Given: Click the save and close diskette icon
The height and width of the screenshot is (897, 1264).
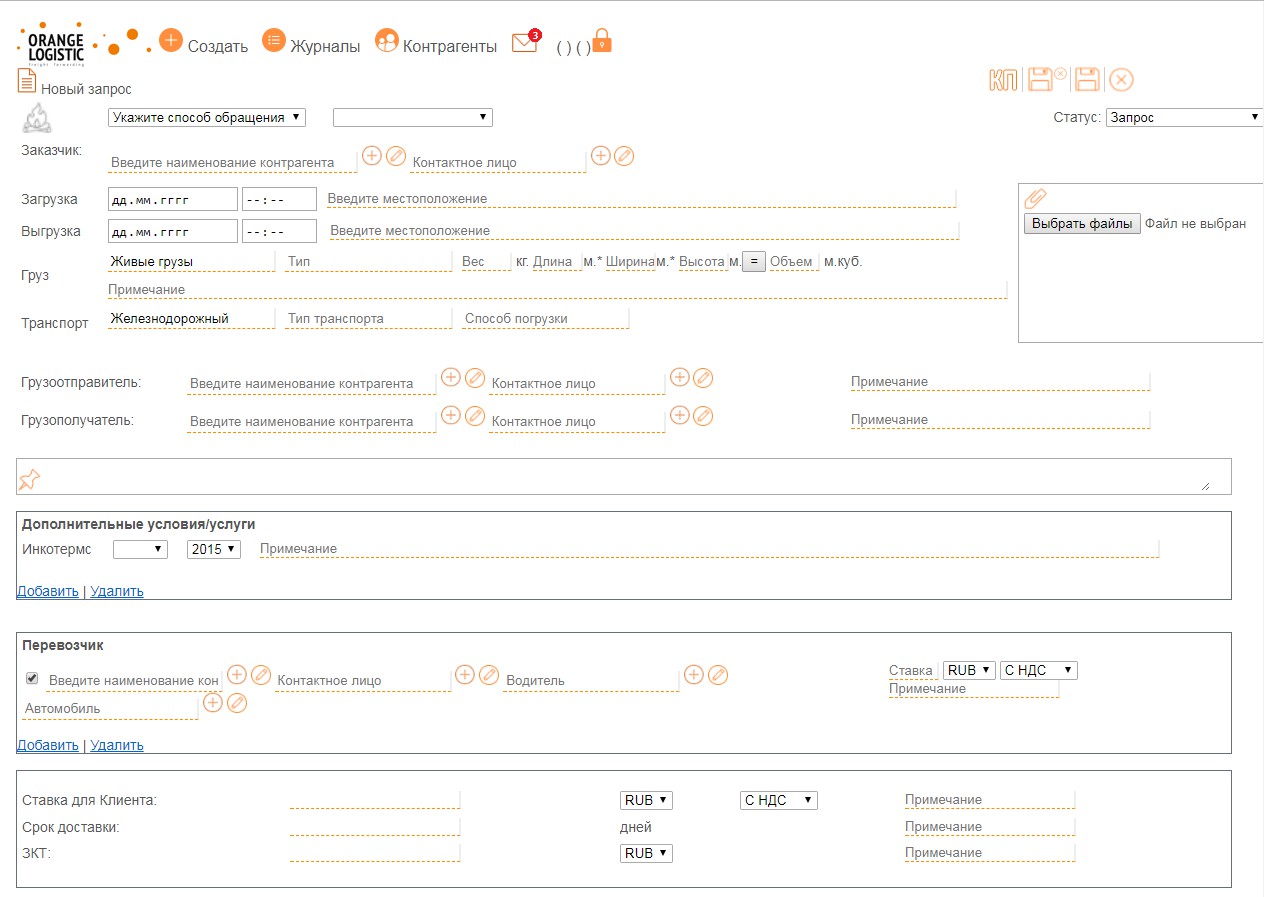Looking at the screenshot, I should [x=1047, y=80].
